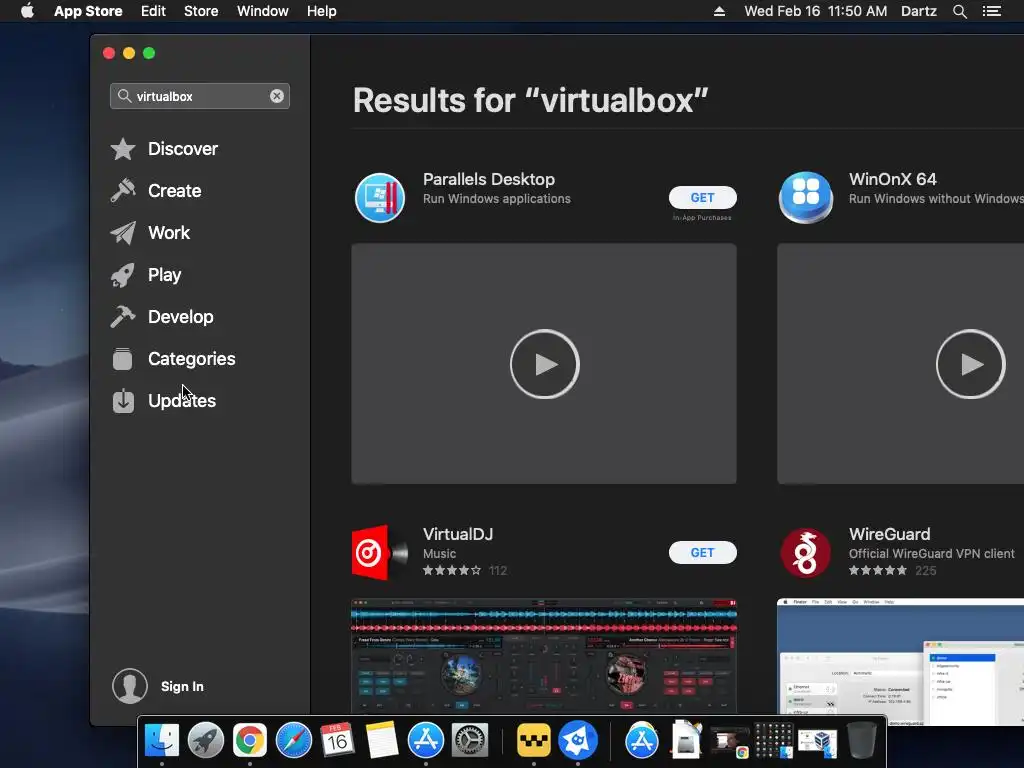
Task: Open Launchpad from the Dock
Action: (206, 741)
